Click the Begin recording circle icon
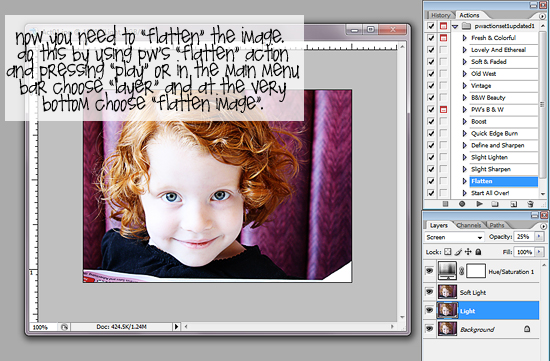The width and height of the screenshot is (550, 361). pyautogui.click(x=462, y=204)
